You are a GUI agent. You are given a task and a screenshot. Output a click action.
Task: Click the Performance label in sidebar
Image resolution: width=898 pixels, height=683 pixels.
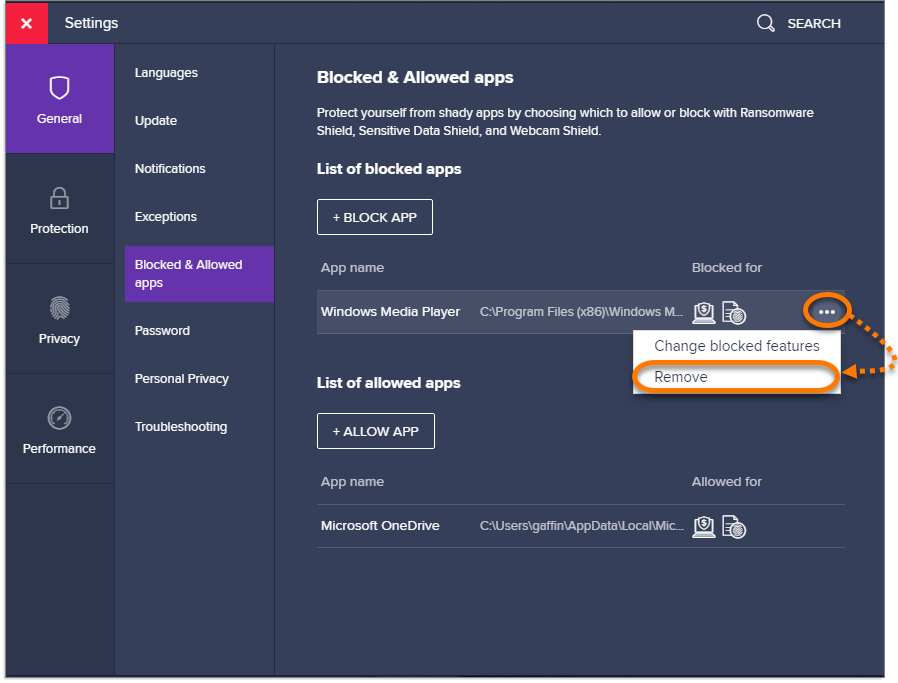click(60, 449)
